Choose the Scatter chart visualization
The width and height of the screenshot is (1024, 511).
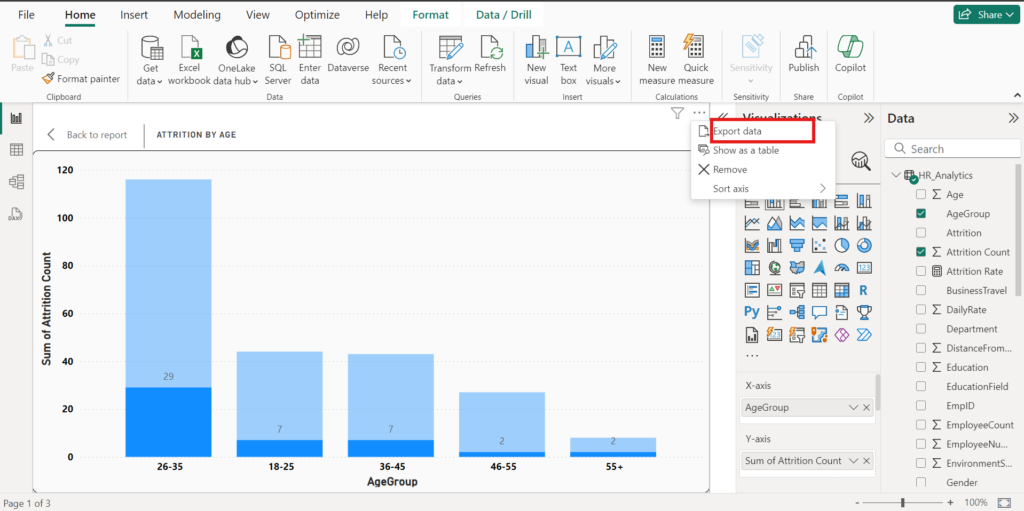pos(819,245)
